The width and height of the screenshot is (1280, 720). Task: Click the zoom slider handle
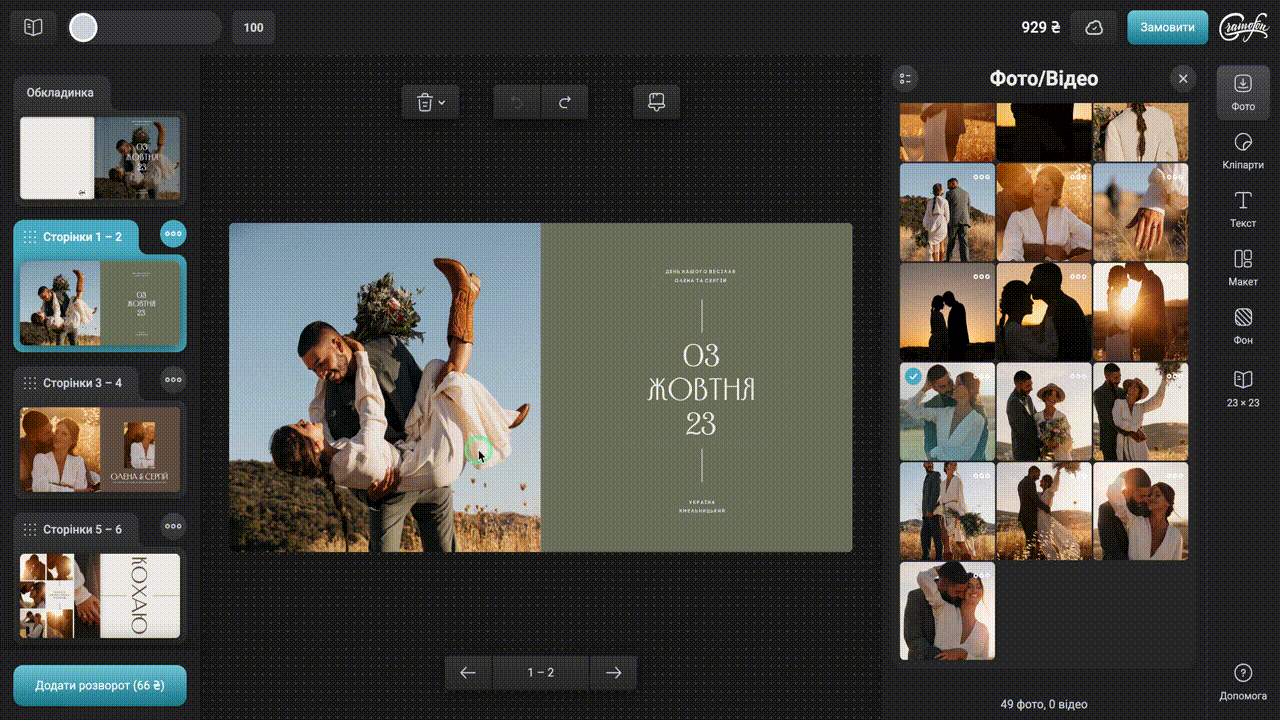point(83,28)
